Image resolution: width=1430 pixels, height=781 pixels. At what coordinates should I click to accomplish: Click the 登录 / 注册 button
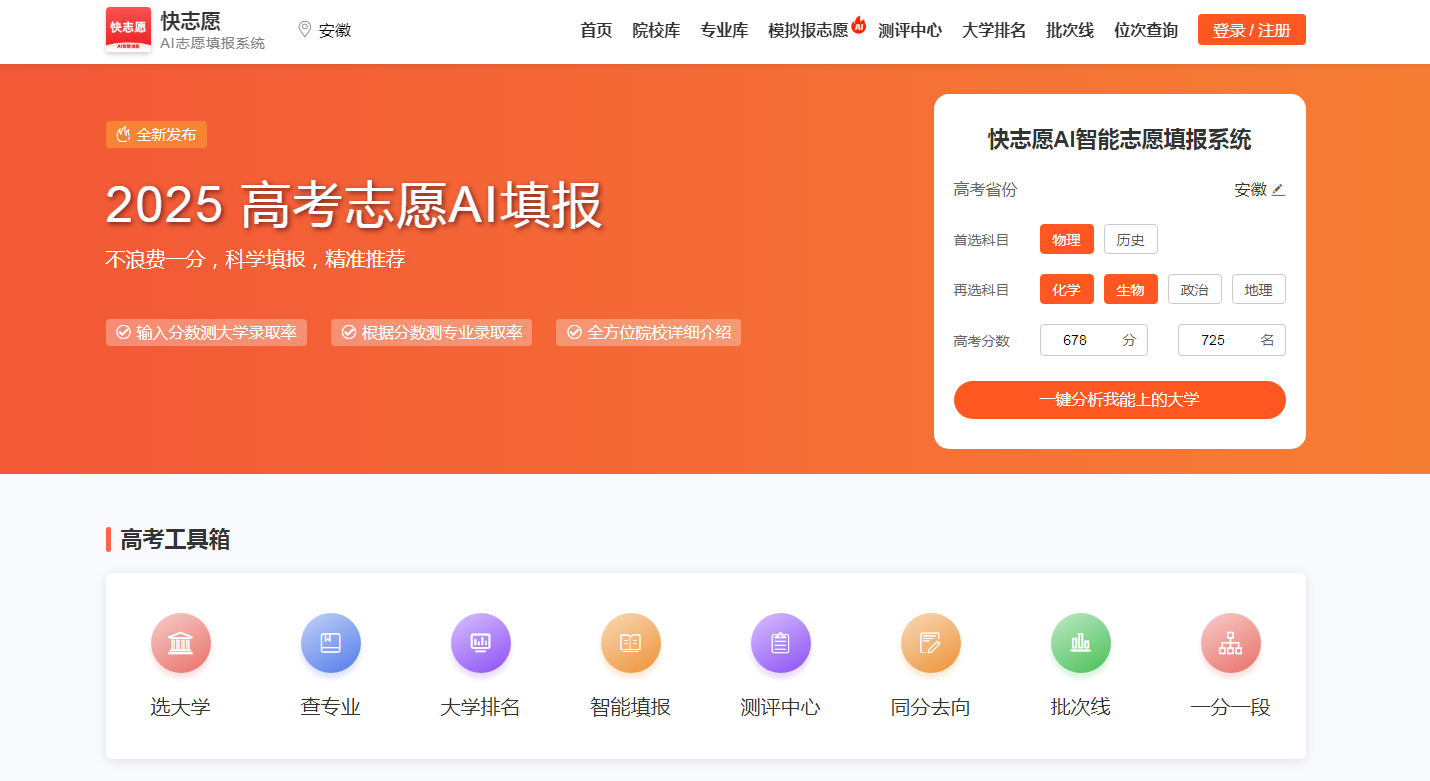pyautogui.click(x=1252, y=30)
